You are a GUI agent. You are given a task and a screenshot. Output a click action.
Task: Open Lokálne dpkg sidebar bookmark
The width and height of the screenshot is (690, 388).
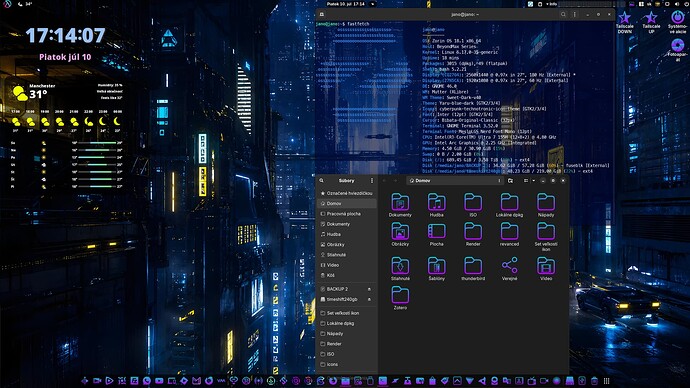347,323
